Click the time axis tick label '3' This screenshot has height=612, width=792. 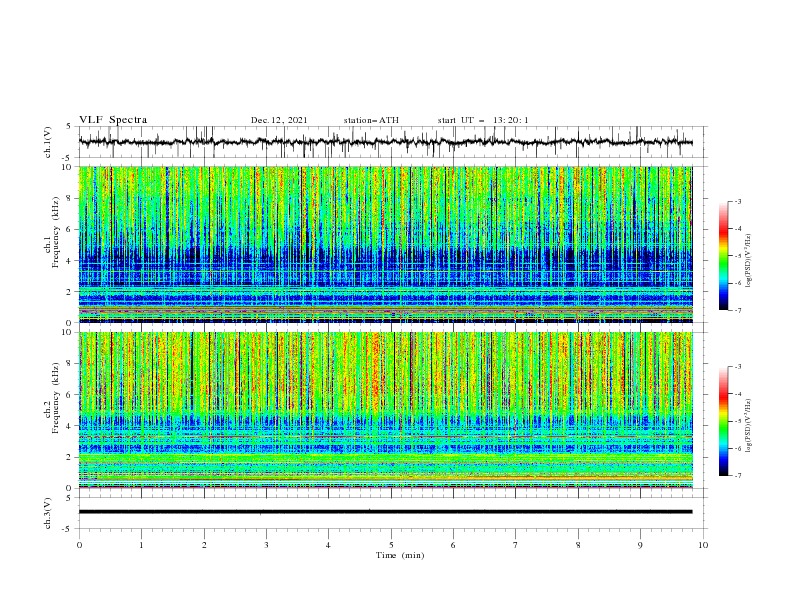[266, 545]
